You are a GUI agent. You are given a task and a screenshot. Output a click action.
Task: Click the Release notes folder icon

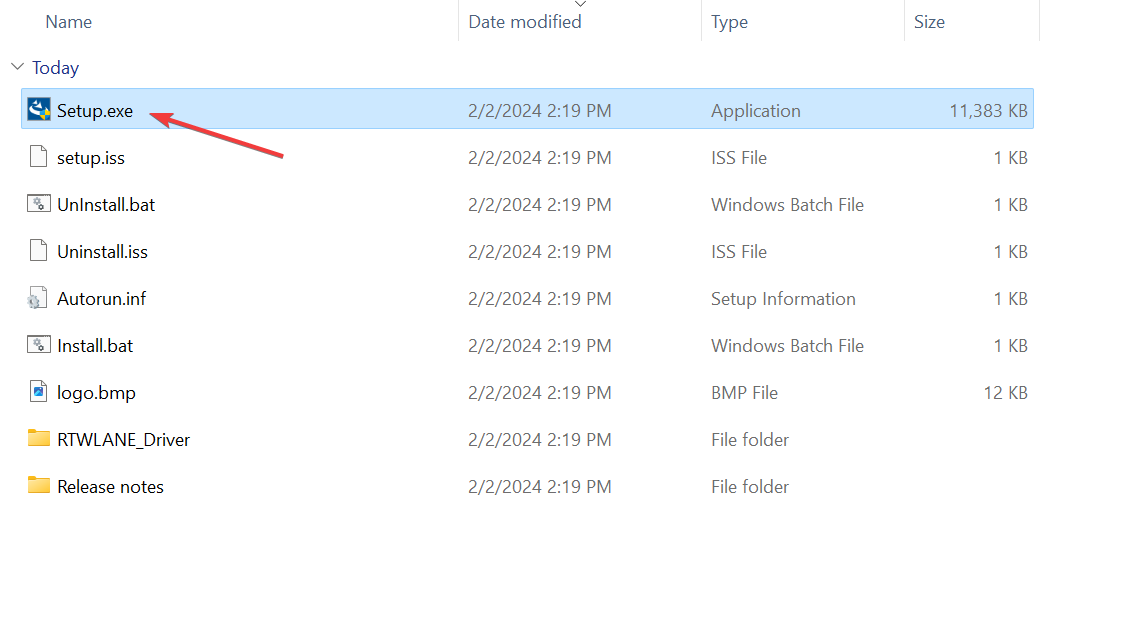click(x=37, y=486)
